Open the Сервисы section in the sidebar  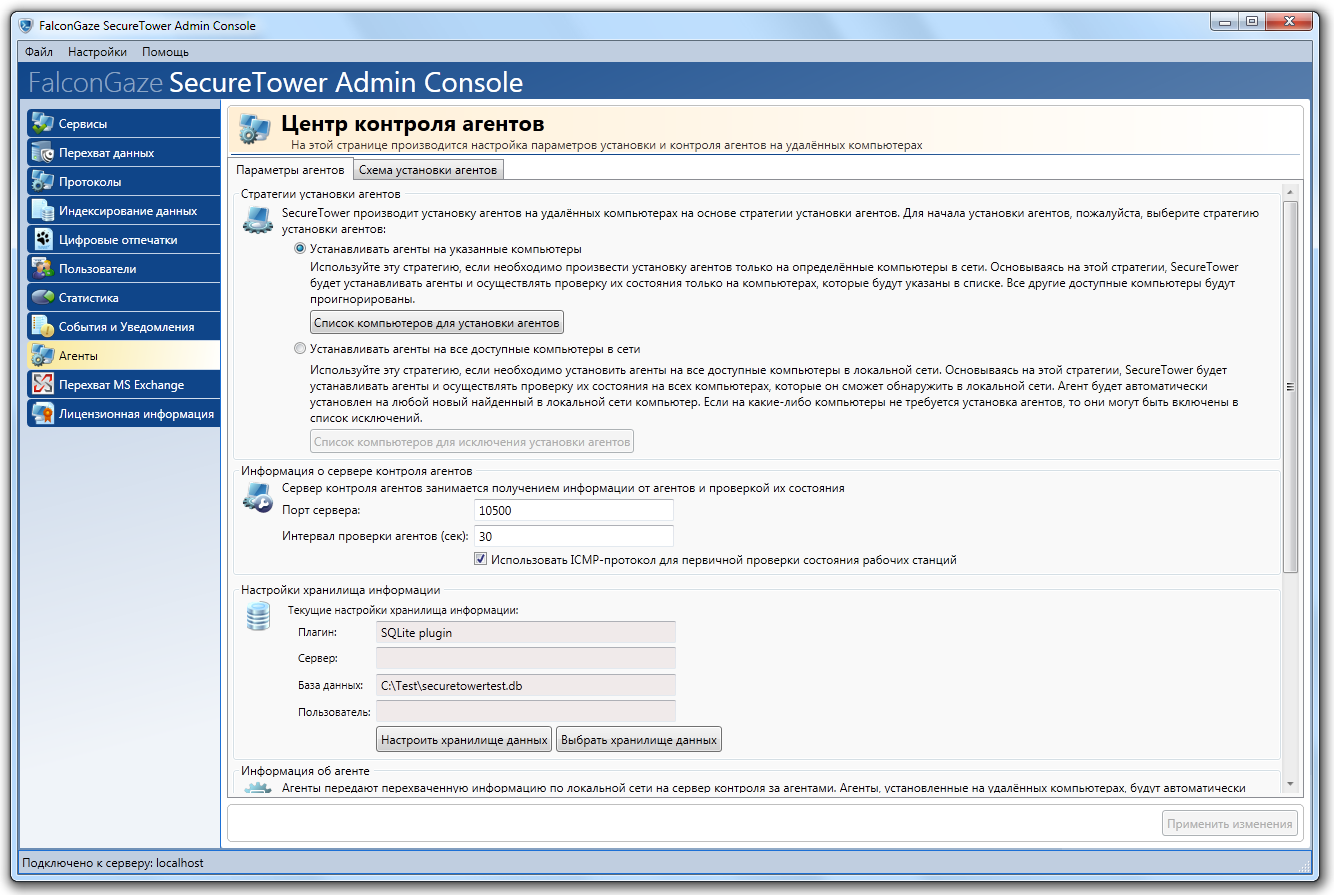(124, 124)
